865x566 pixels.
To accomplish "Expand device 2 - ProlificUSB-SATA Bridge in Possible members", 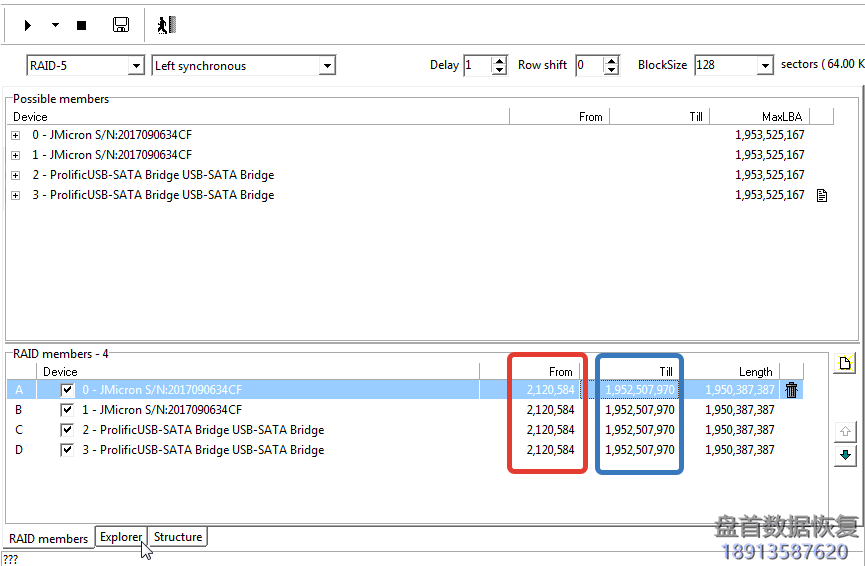I will click(x=15, y=175).
